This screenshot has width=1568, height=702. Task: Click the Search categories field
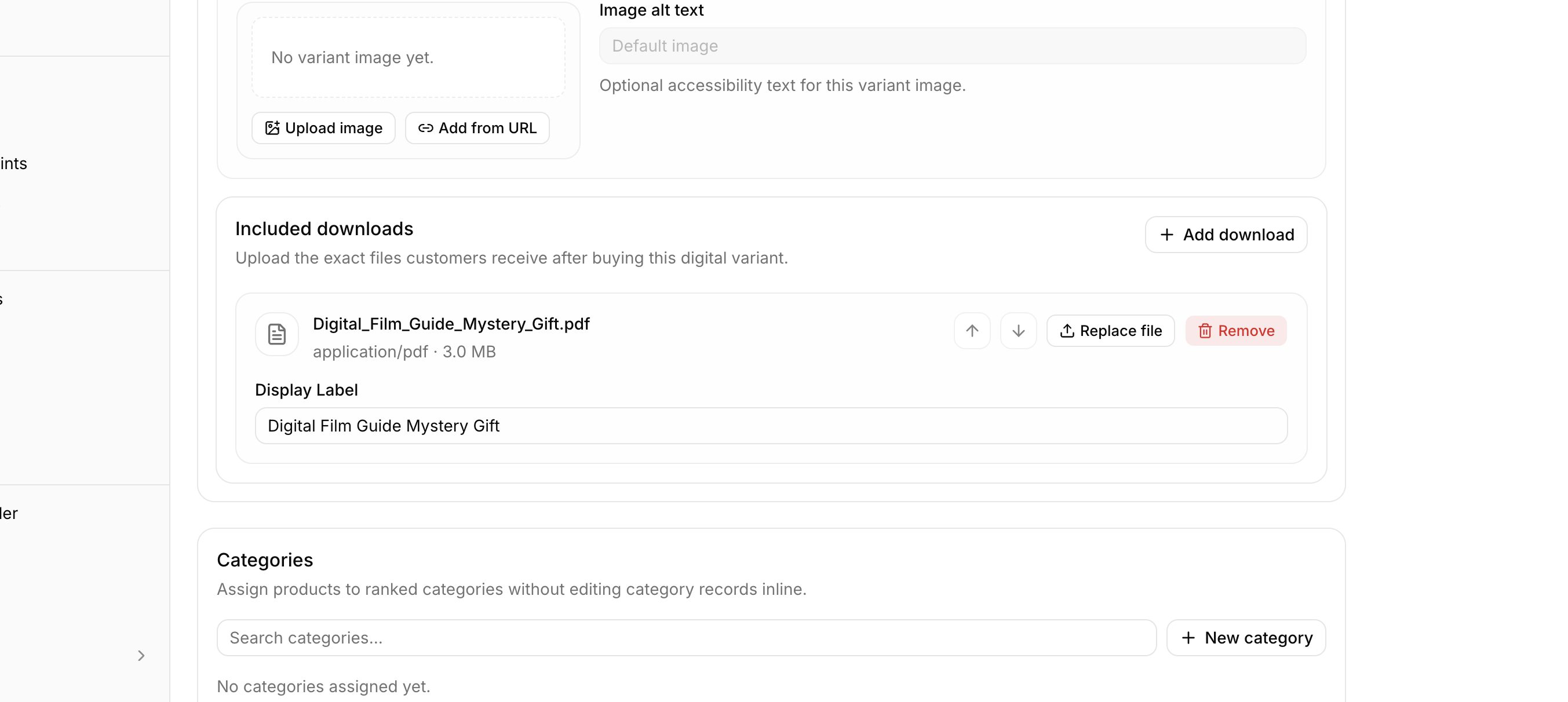[686, 637]
